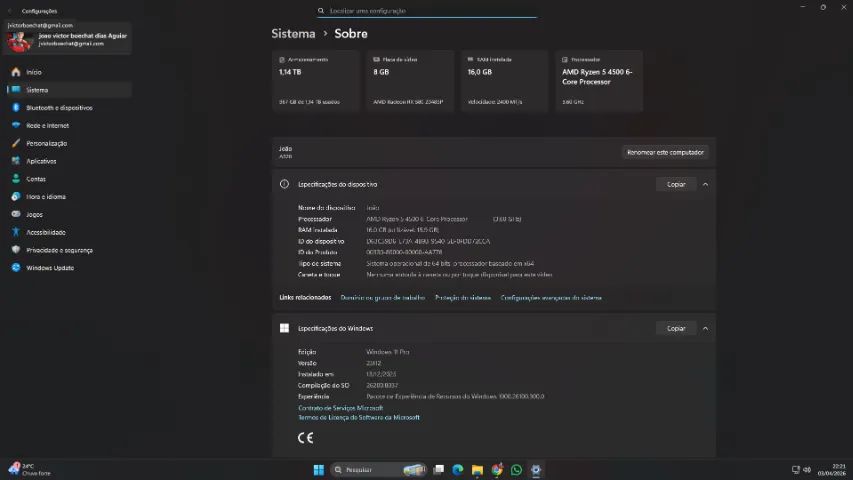Open Contas person icon
This screenshot has width=853, height=480.
click(x=16, y=179)
